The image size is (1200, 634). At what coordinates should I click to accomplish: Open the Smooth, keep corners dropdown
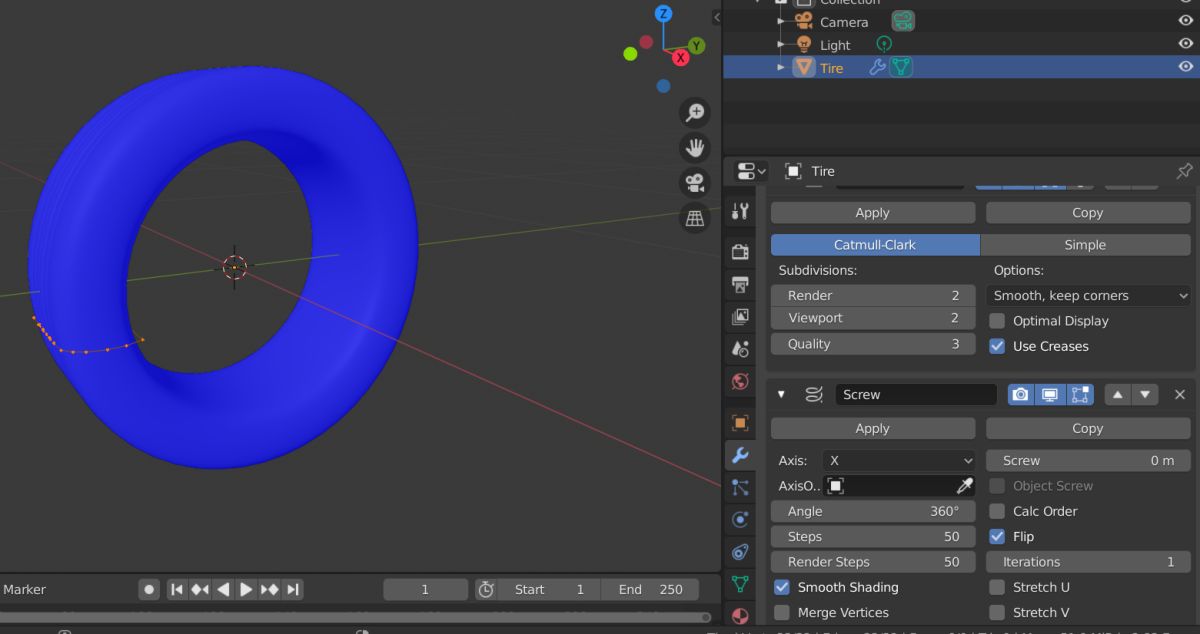(x=1088, y=296)
